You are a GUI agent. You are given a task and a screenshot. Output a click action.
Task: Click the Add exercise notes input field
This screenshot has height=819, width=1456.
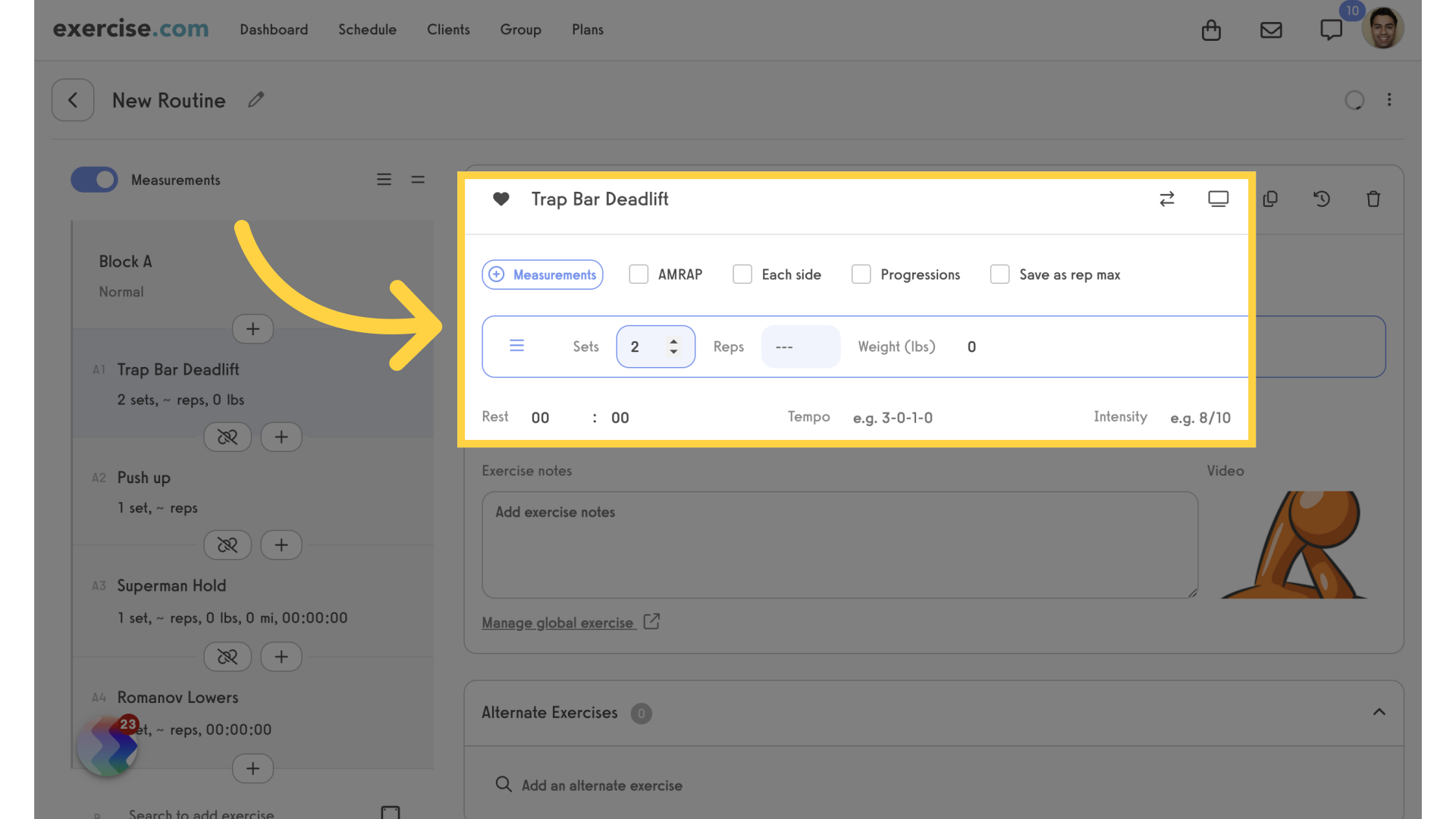(x=839, y=544)
